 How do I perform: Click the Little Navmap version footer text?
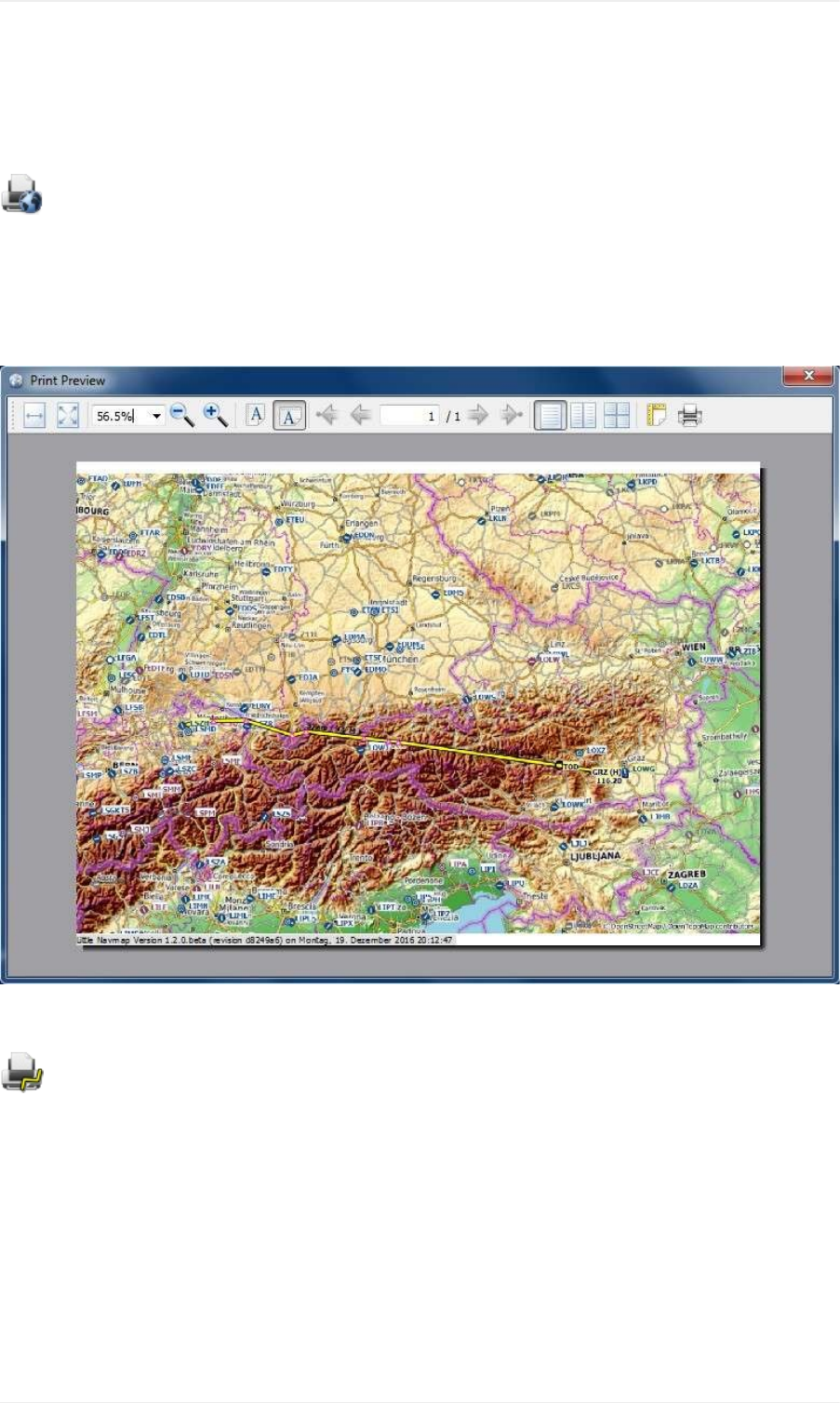pos(265,940)
